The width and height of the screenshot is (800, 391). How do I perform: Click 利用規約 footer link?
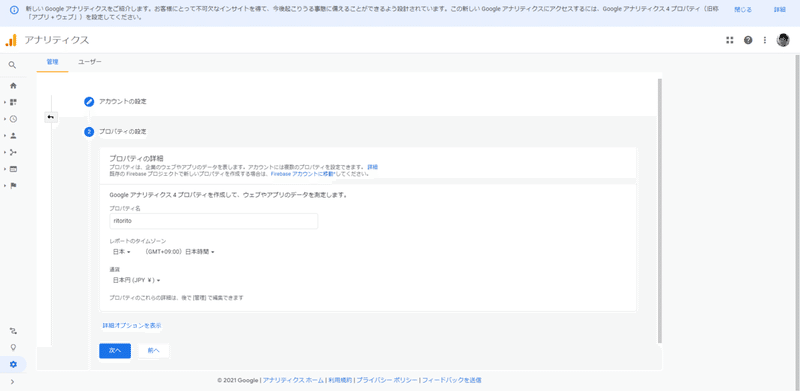point(339,380)
